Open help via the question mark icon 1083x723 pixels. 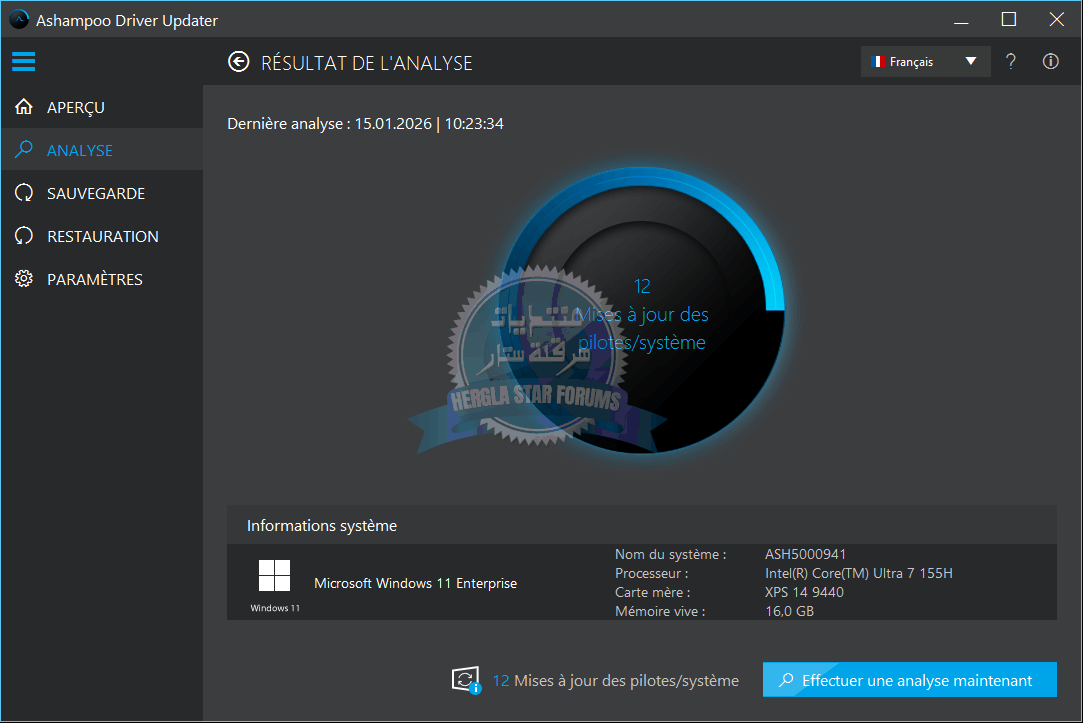click(x=1011, y=62)
